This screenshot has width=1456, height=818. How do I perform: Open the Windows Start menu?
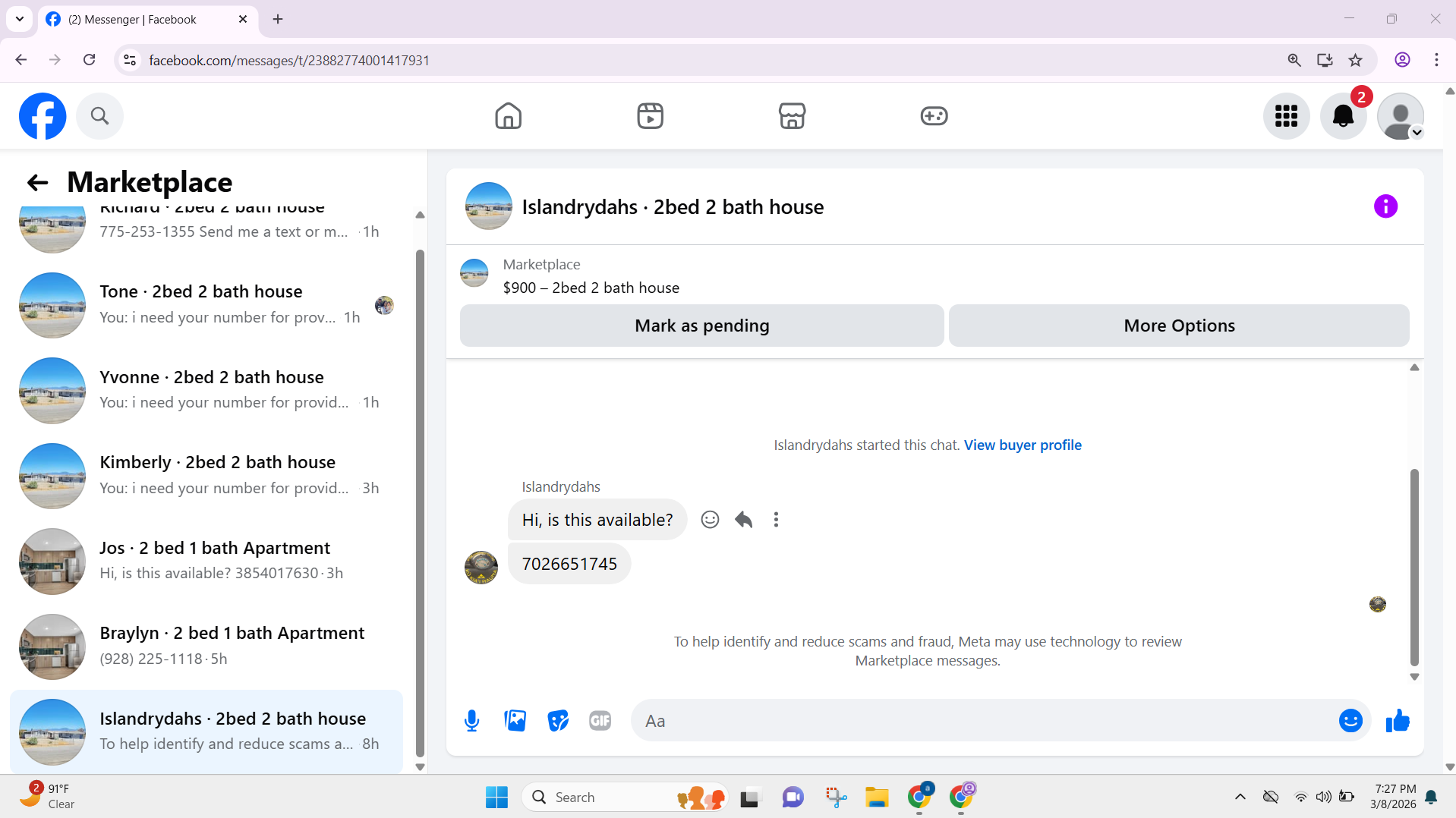point(496,797)
